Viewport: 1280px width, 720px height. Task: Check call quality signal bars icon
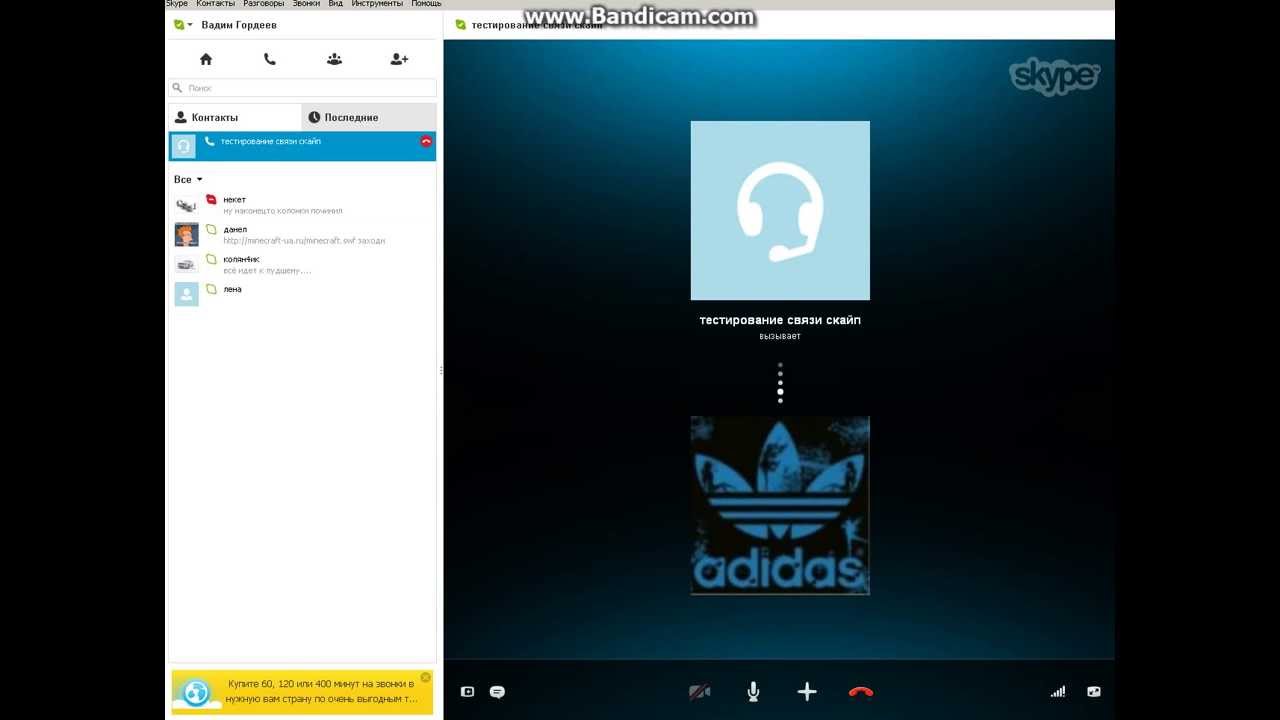click(x=1058, y=691)
